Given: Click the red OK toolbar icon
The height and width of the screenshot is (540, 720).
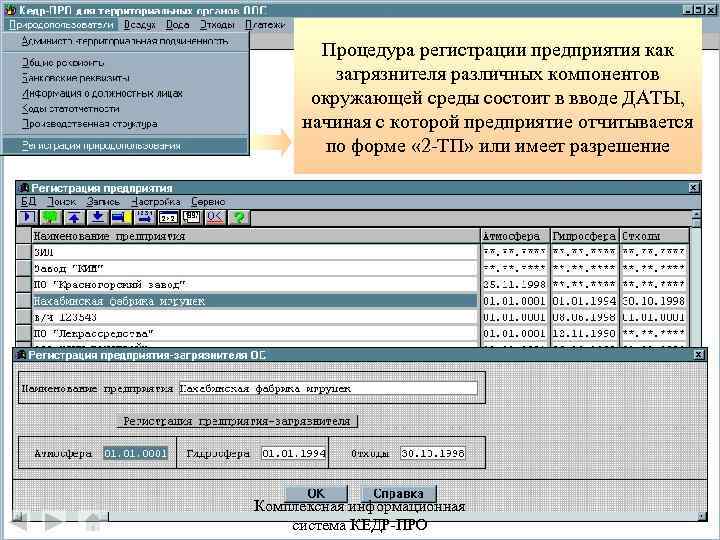Looking at the screenshot, I should click(215, 217).
